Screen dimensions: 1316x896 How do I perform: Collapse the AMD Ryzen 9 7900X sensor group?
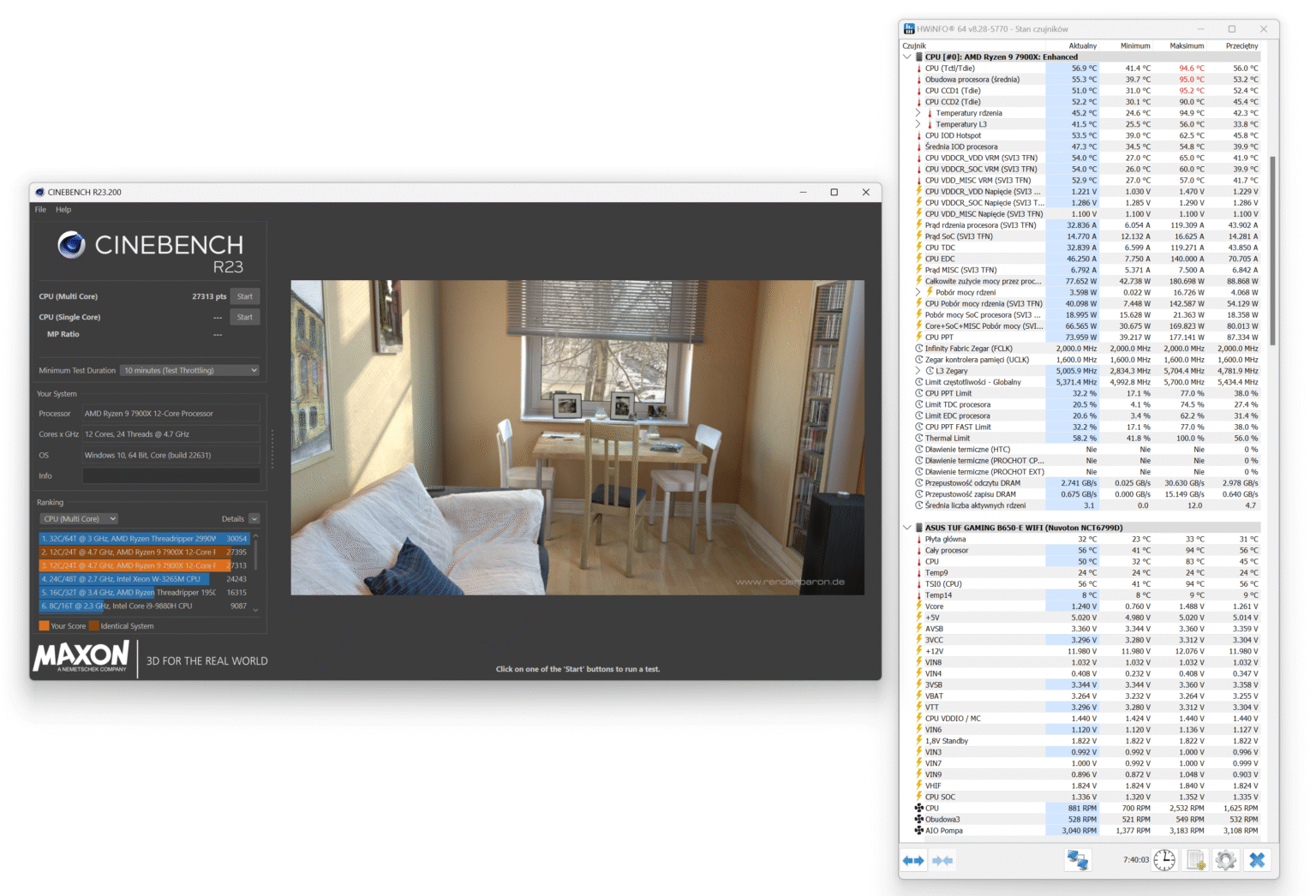(907, 57)
